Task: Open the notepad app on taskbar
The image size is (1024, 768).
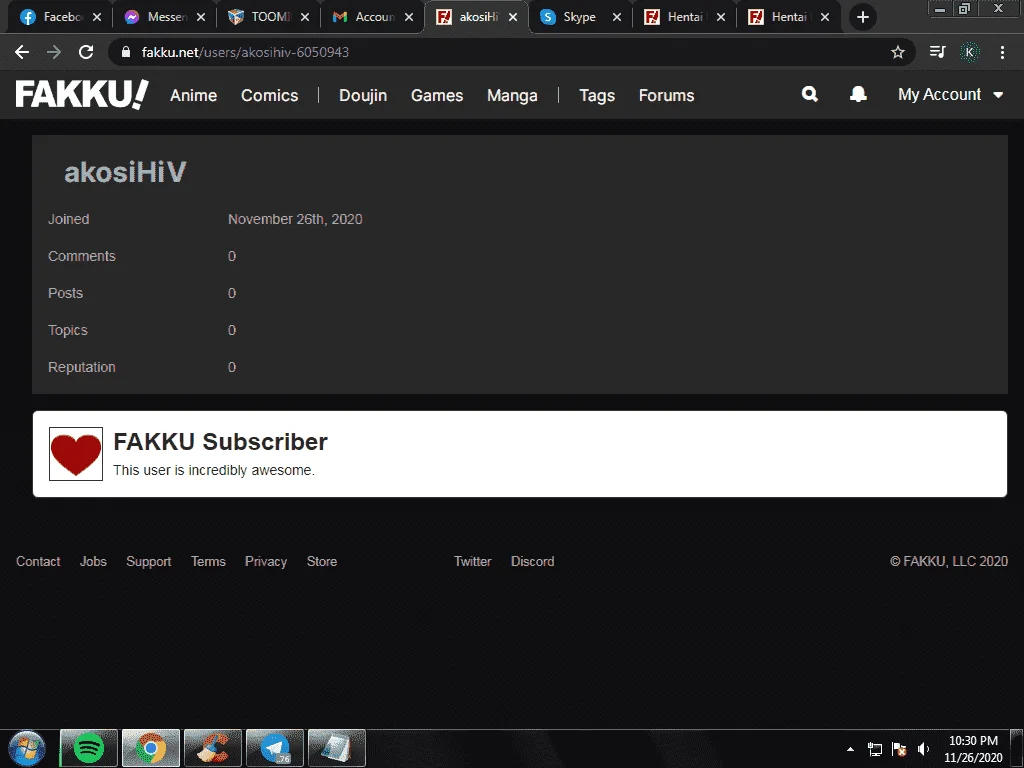Action: [x=336, y=748]
